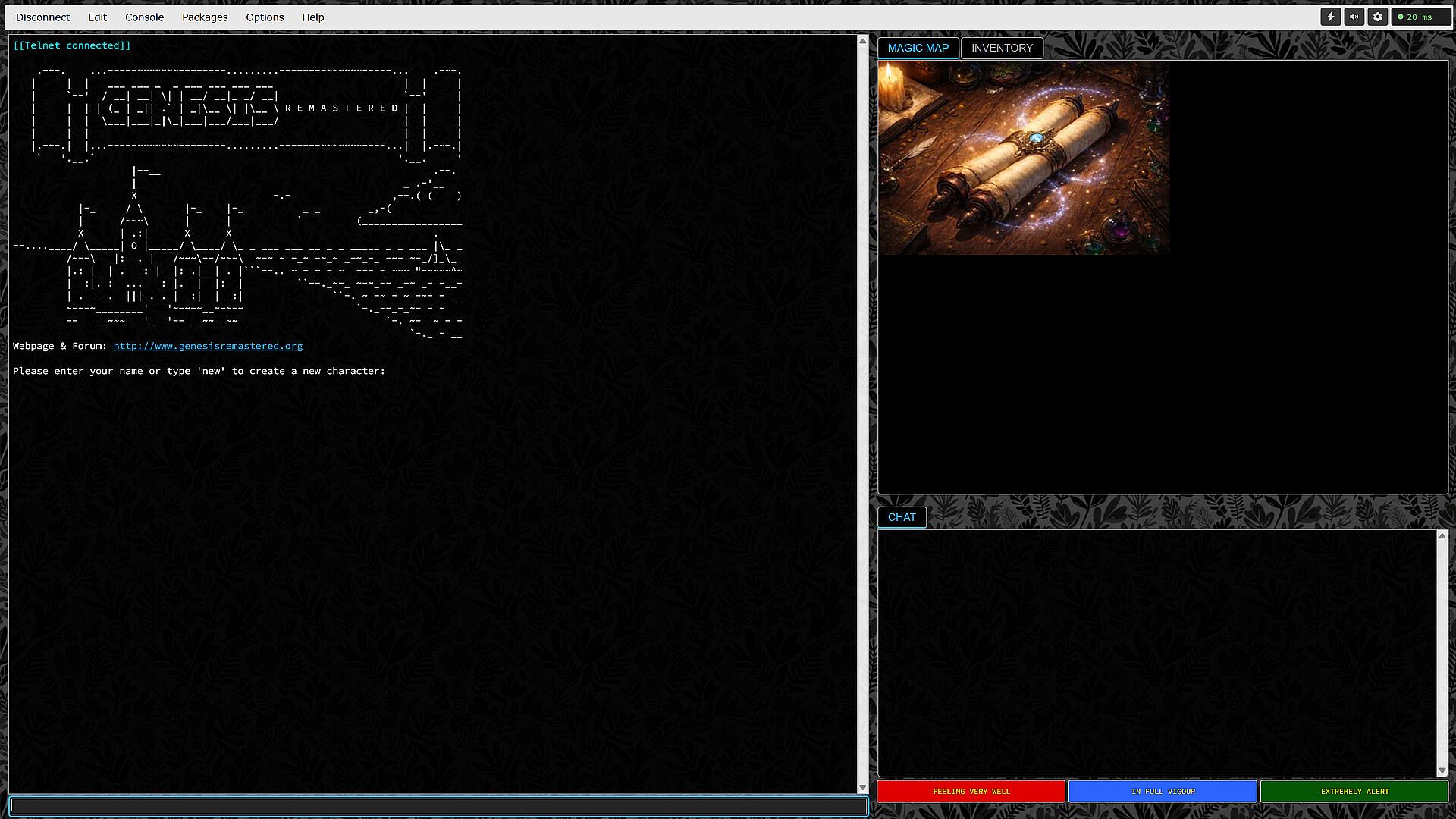
Task: Mute sound with the speaker icon
Action: (1354, 17)
